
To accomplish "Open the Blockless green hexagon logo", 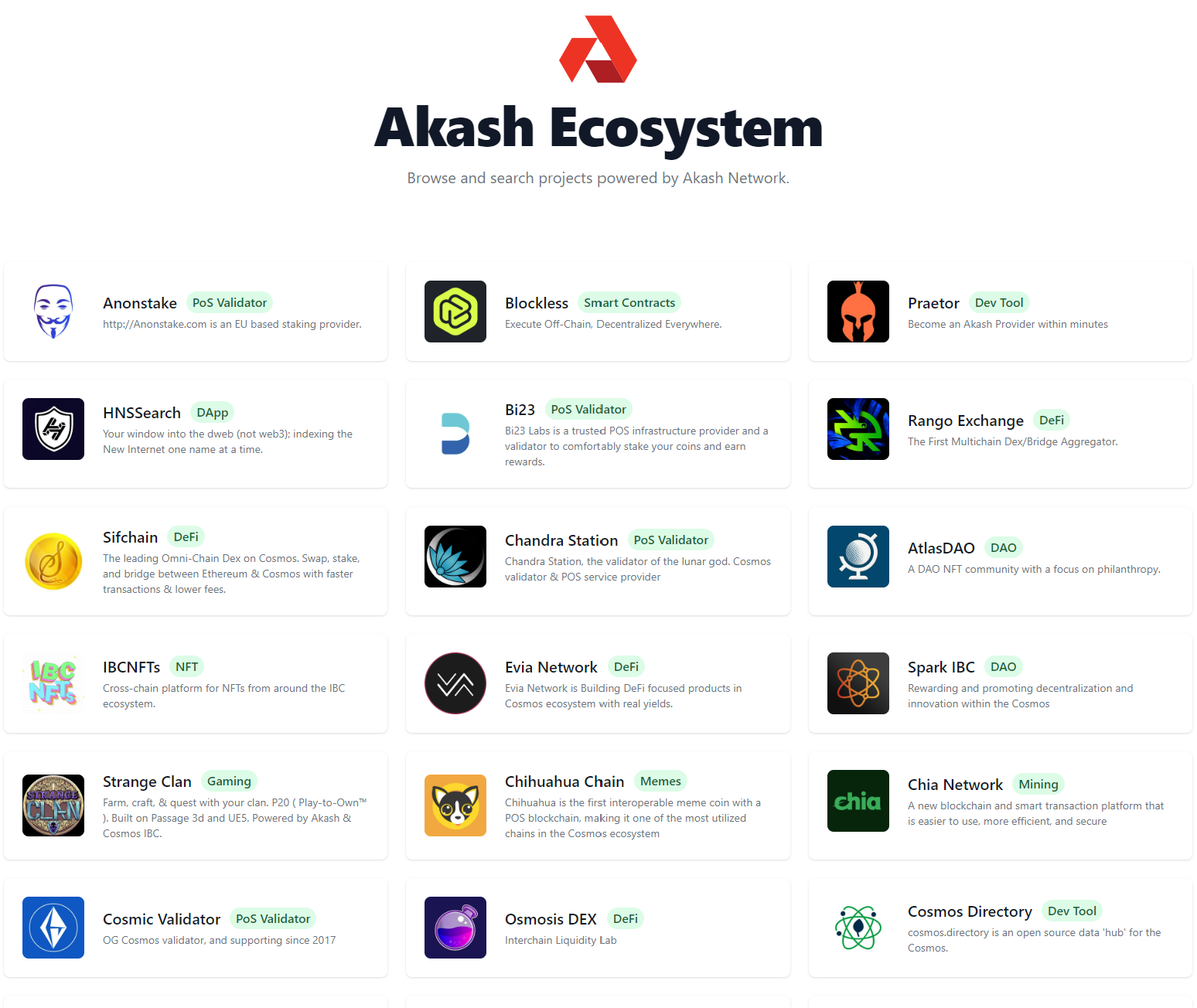I will click(455, 312).
